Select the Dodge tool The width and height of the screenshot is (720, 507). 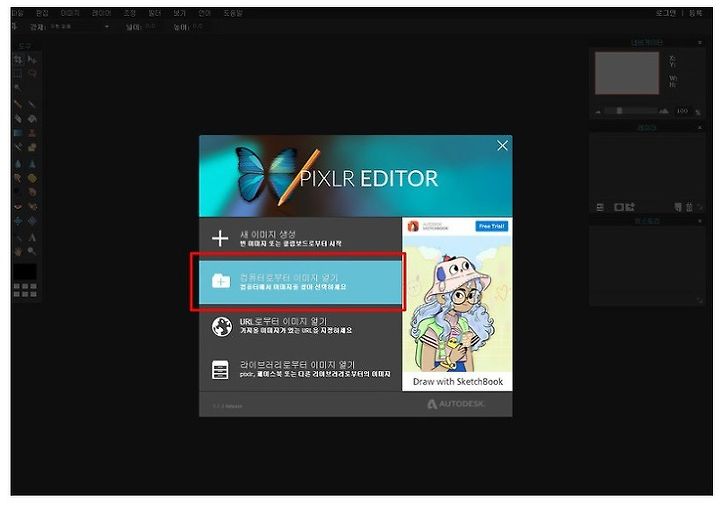pos(18,192)
